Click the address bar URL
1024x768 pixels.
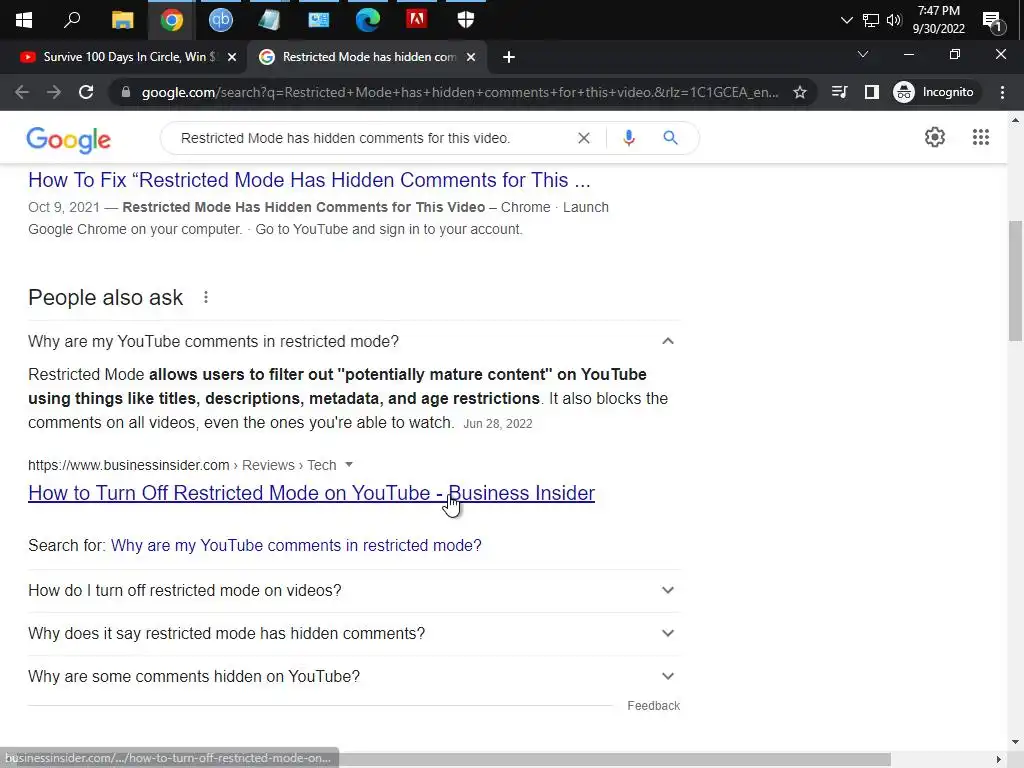tap(460, 92)
